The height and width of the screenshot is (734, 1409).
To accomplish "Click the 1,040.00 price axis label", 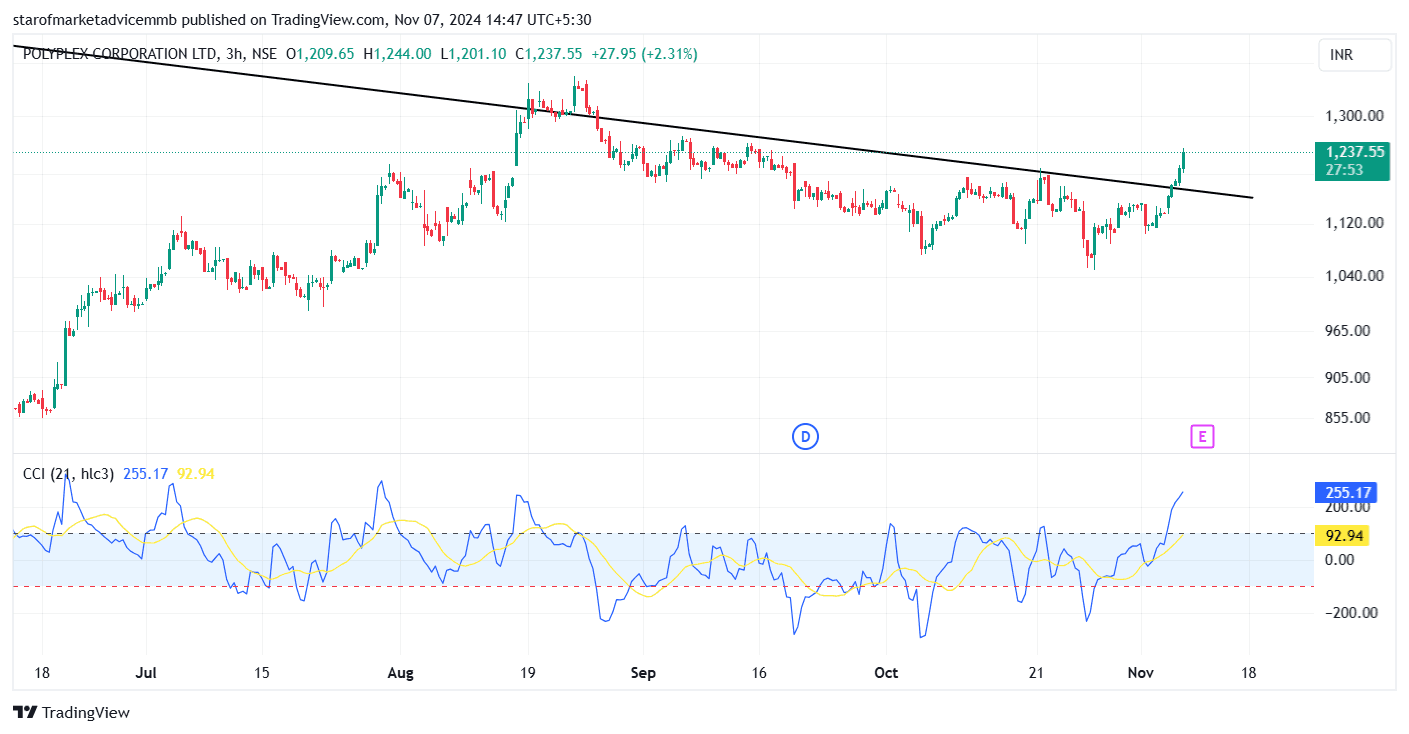I will [1355, 275].
